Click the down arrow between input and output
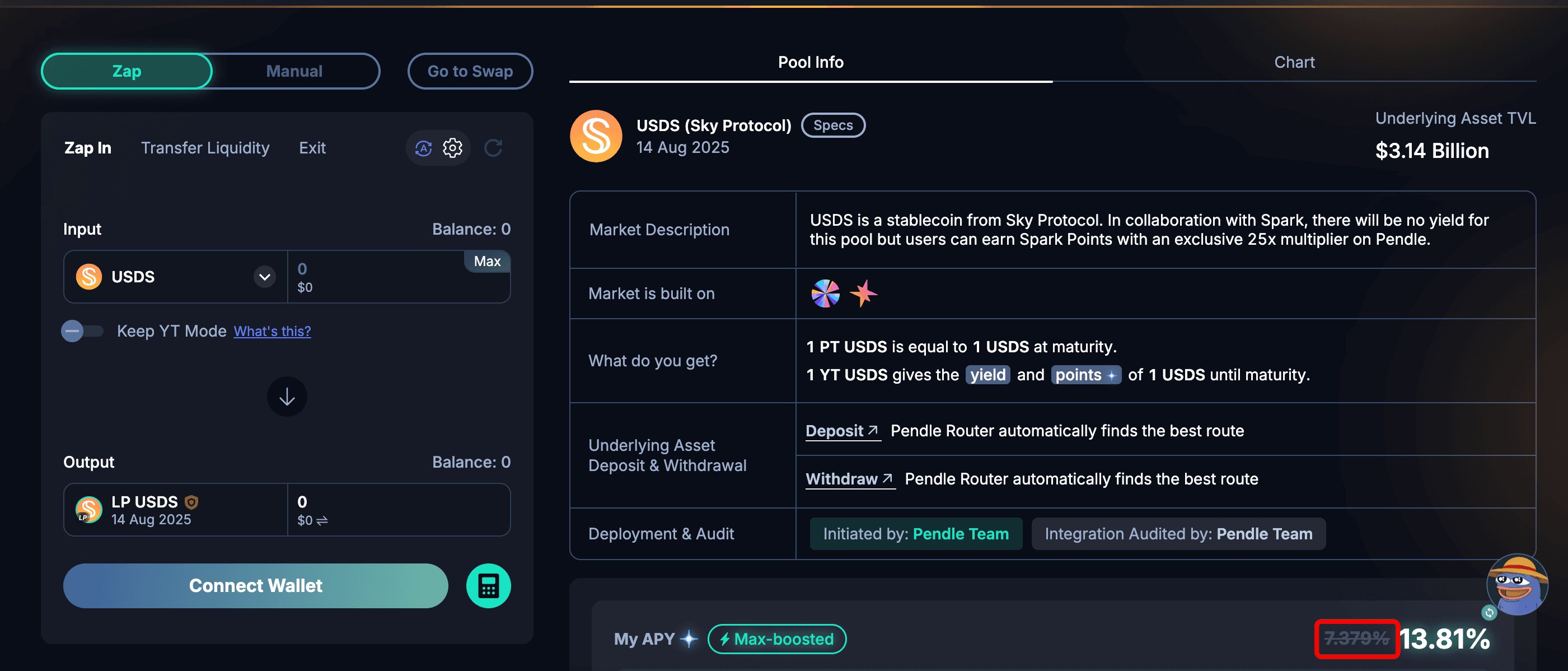 click(x=287, y=397)
